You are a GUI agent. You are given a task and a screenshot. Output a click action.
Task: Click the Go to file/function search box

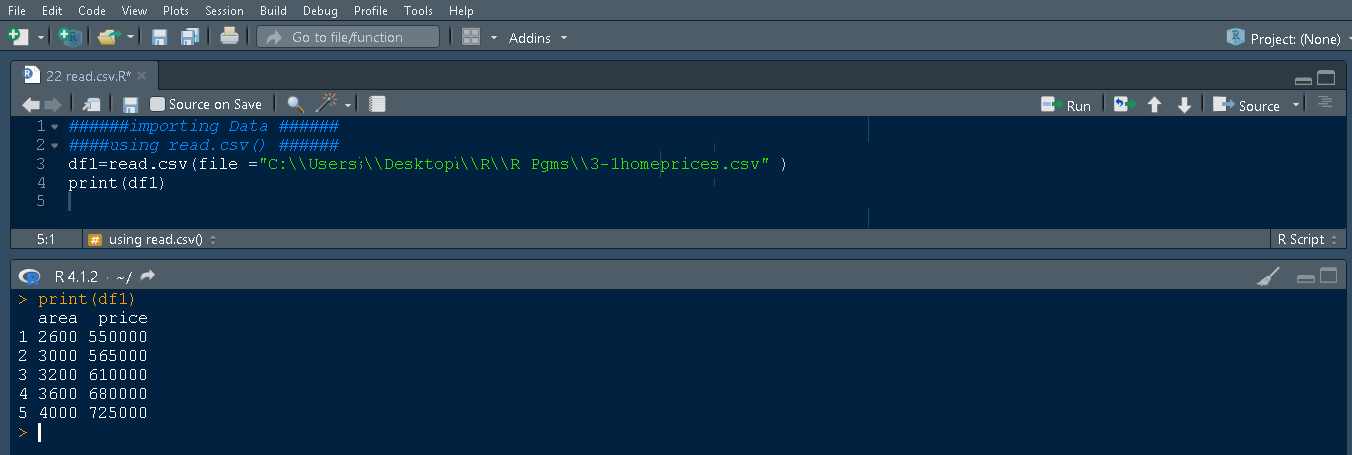click(x=348, y=37)
